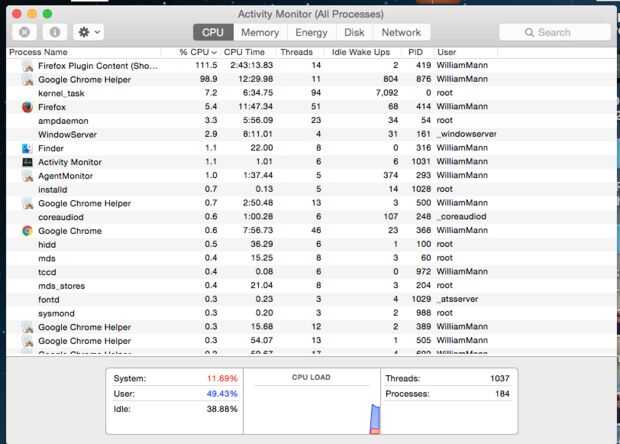Click the Activity Monitor window title
Viewport: 620px width, 444px height.
pyautogui.click(x=311, y=14)
